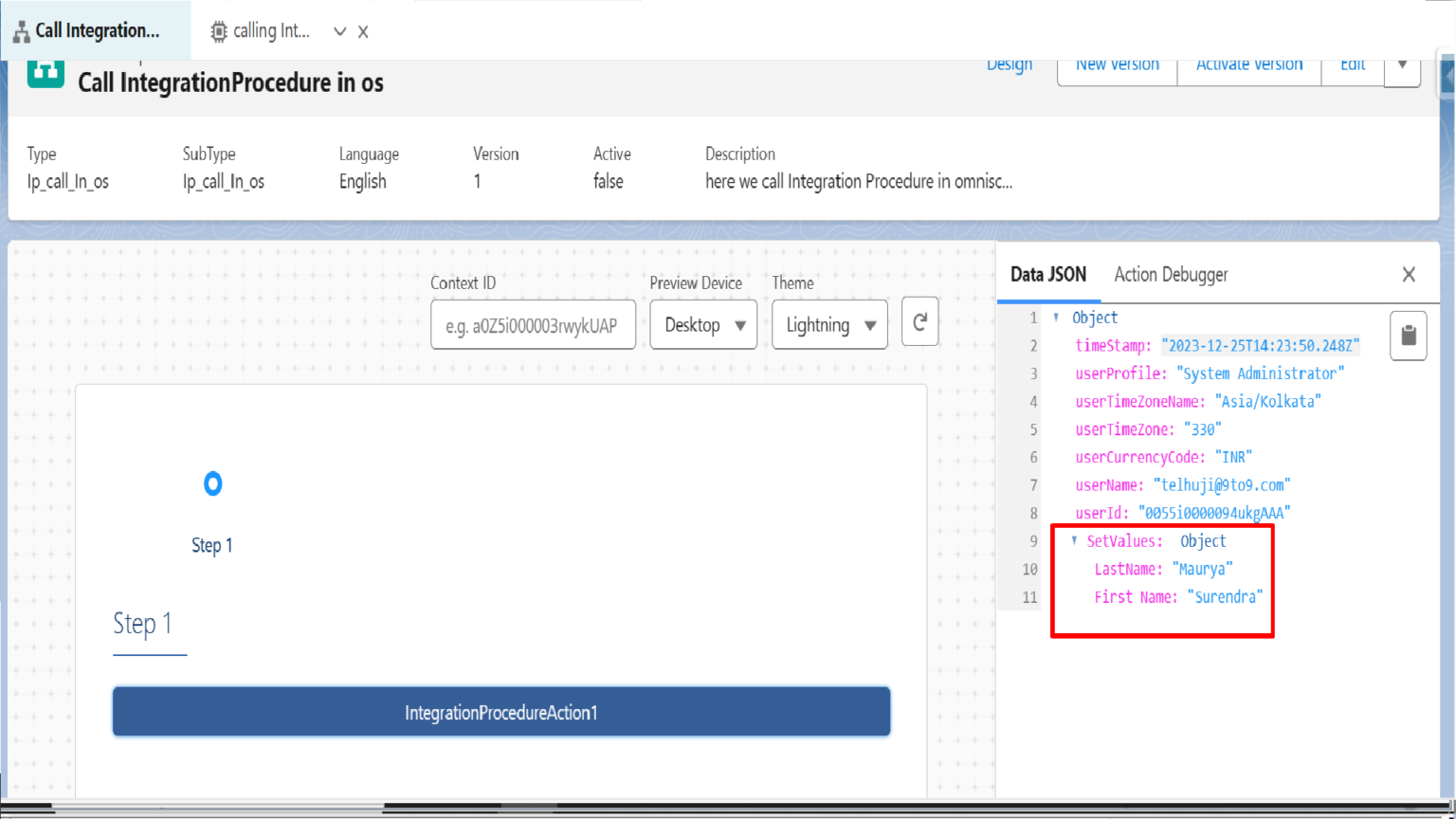Image resolution: width=1456 pixels, height=819 pixels.
Task: Select the IntegrationProcedureAction1 action
Action: point(501,711)
